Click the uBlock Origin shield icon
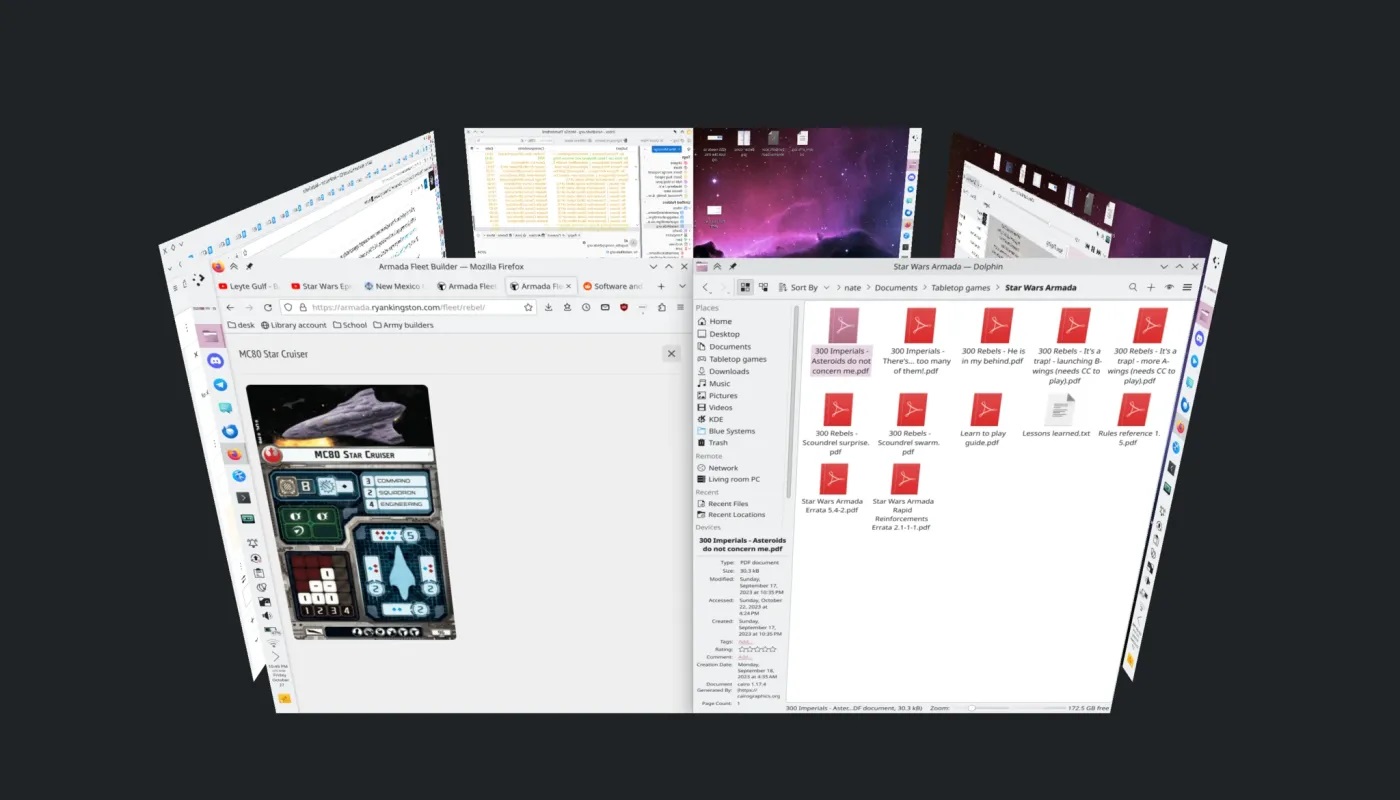 coord(624,307)
